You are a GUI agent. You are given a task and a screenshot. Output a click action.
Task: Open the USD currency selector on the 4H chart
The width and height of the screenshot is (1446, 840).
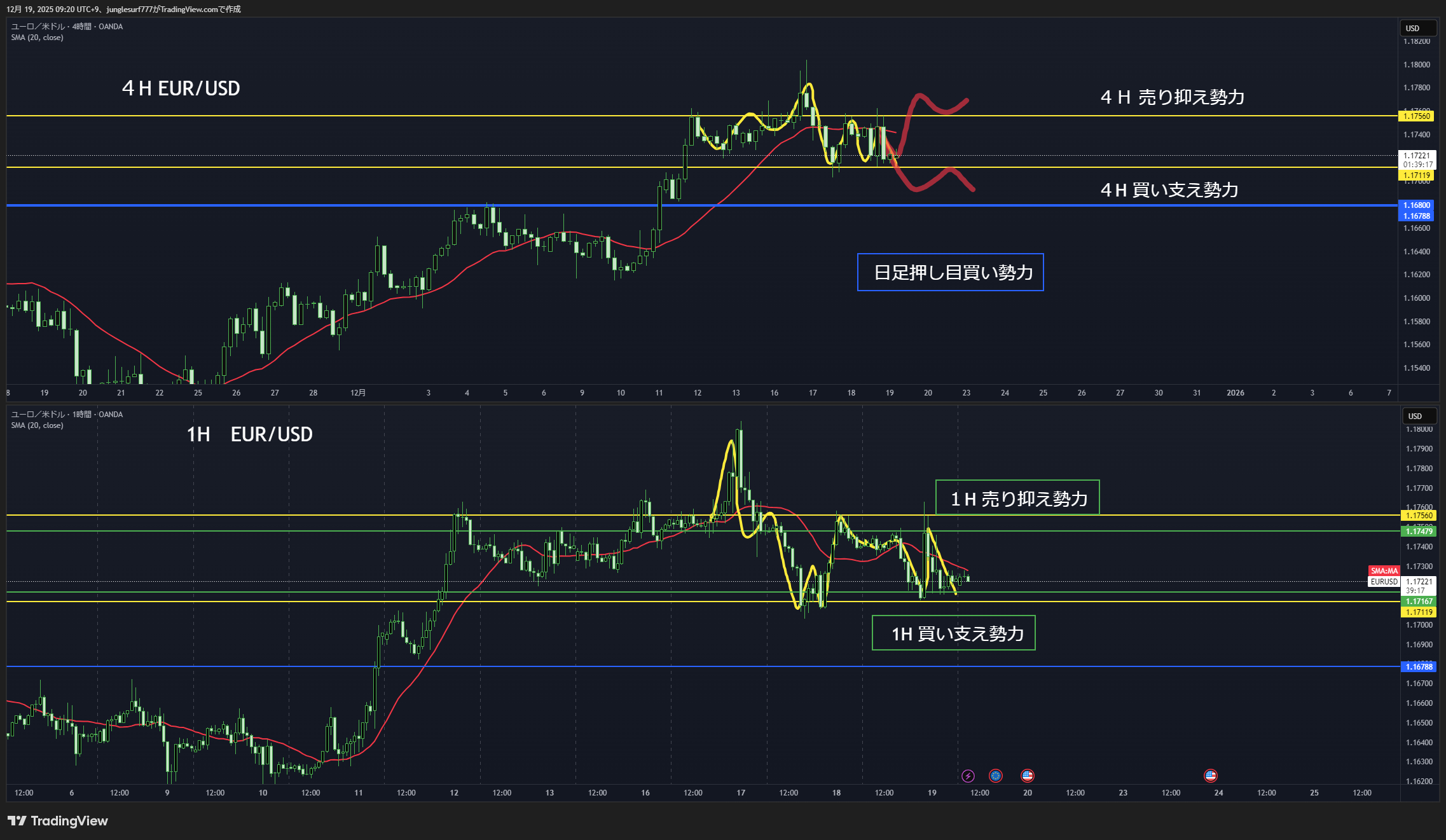[1417, 28]
